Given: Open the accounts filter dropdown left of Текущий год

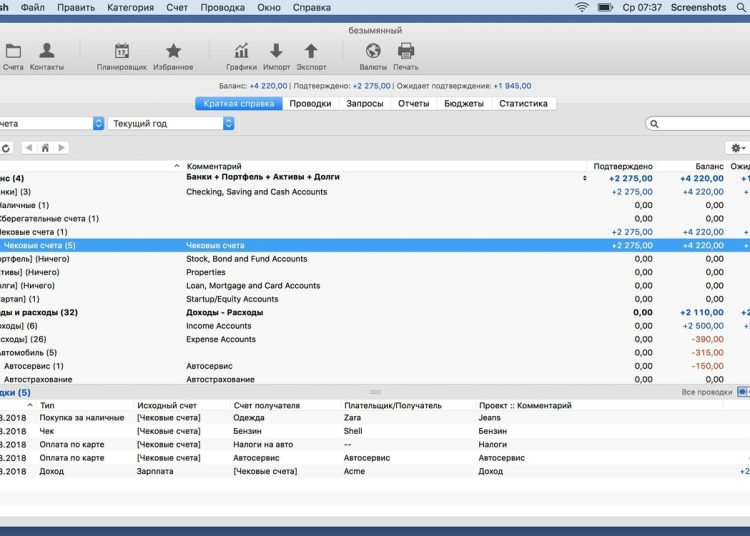Looking at the screenshot, I should tap(50, 124).
